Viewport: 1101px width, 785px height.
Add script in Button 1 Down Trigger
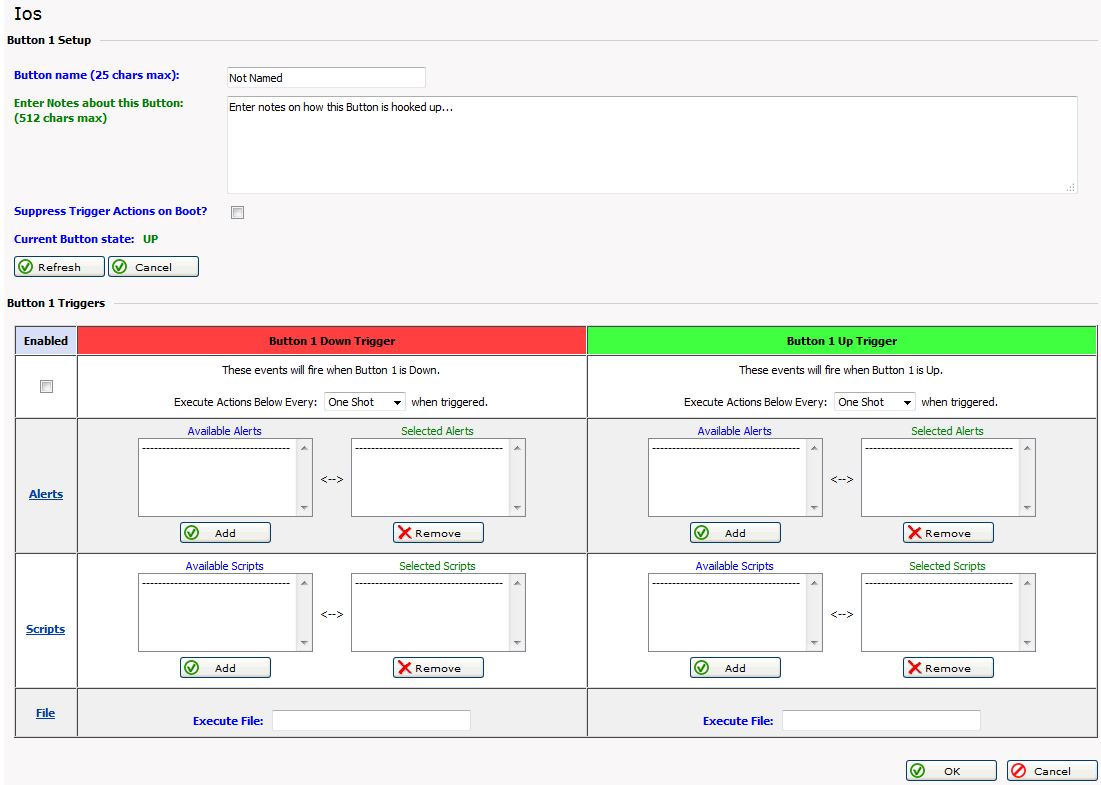pyautogui.click(x=225, y=668)
